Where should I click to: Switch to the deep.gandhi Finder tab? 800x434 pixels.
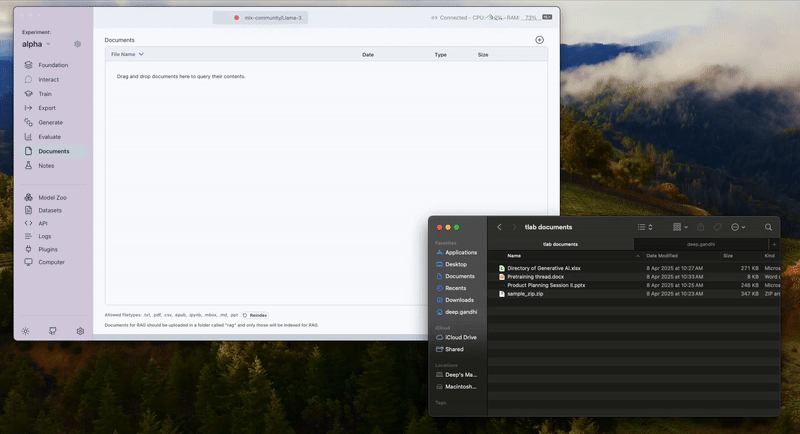click(x=699, y=244)
